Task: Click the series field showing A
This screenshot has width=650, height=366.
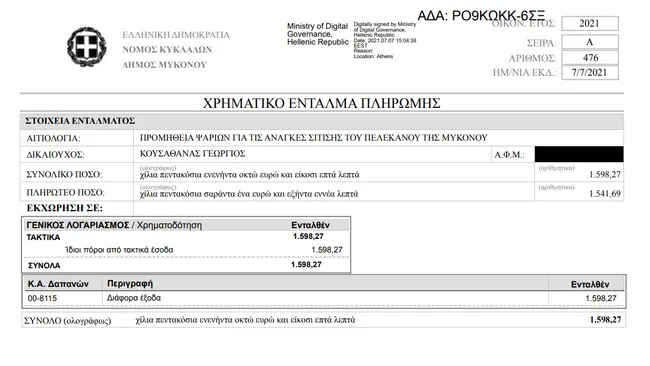Action: (590, 42)
